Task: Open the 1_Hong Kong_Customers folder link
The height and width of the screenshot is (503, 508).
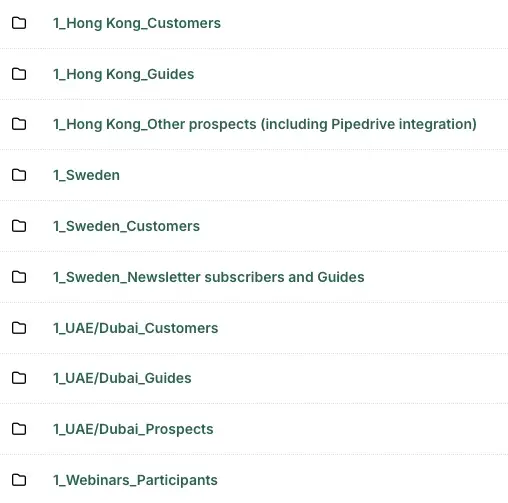Action: (x=137, y=23)
